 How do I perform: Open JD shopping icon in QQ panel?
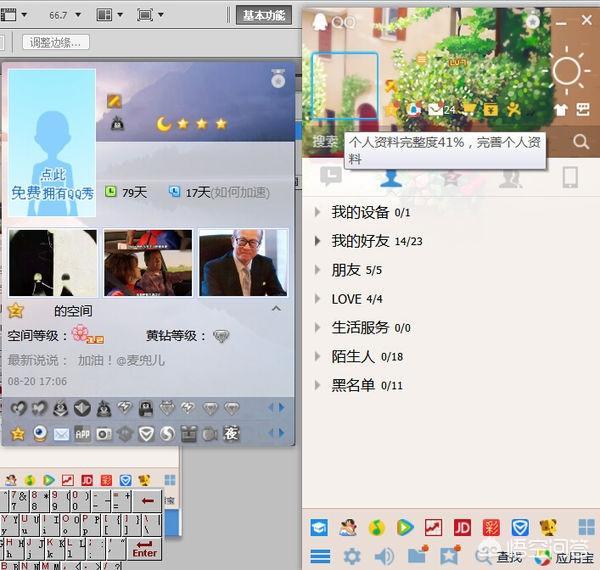pos(462,528)
